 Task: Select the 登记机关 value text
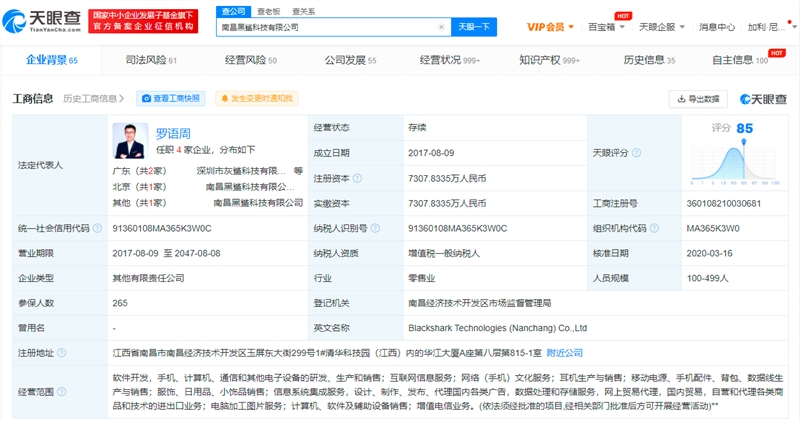pos(480,303)
